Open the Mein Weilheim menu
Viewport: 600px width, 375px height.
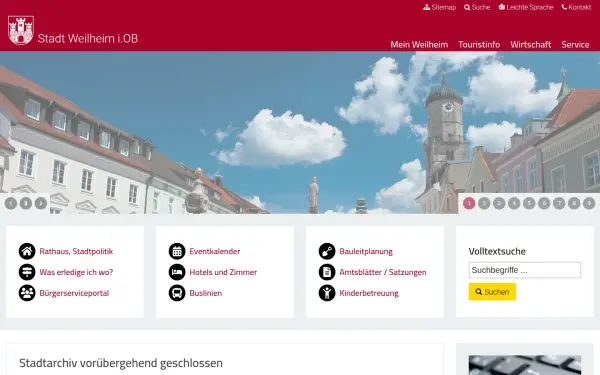tap(419, 45)
